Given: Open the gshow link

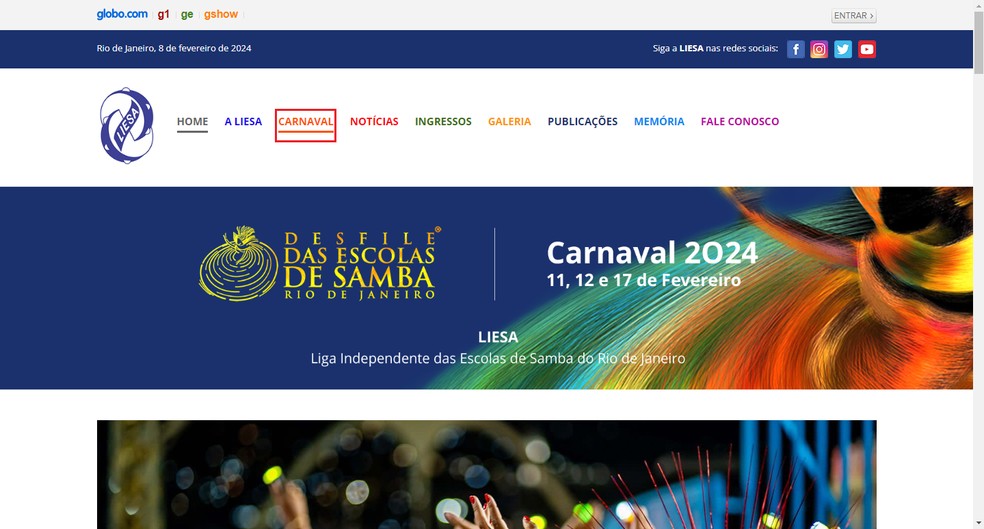Looking at the screenshot, I should pyautogui.click(x=221, y=14).
